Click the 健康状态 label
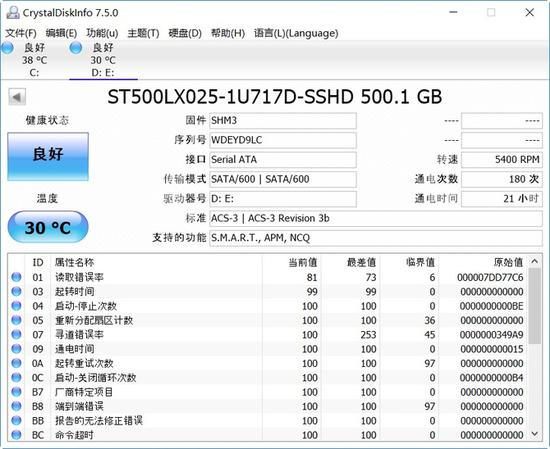Image resolution: width=550 pixels, height=449 pixels. (47, 121)
